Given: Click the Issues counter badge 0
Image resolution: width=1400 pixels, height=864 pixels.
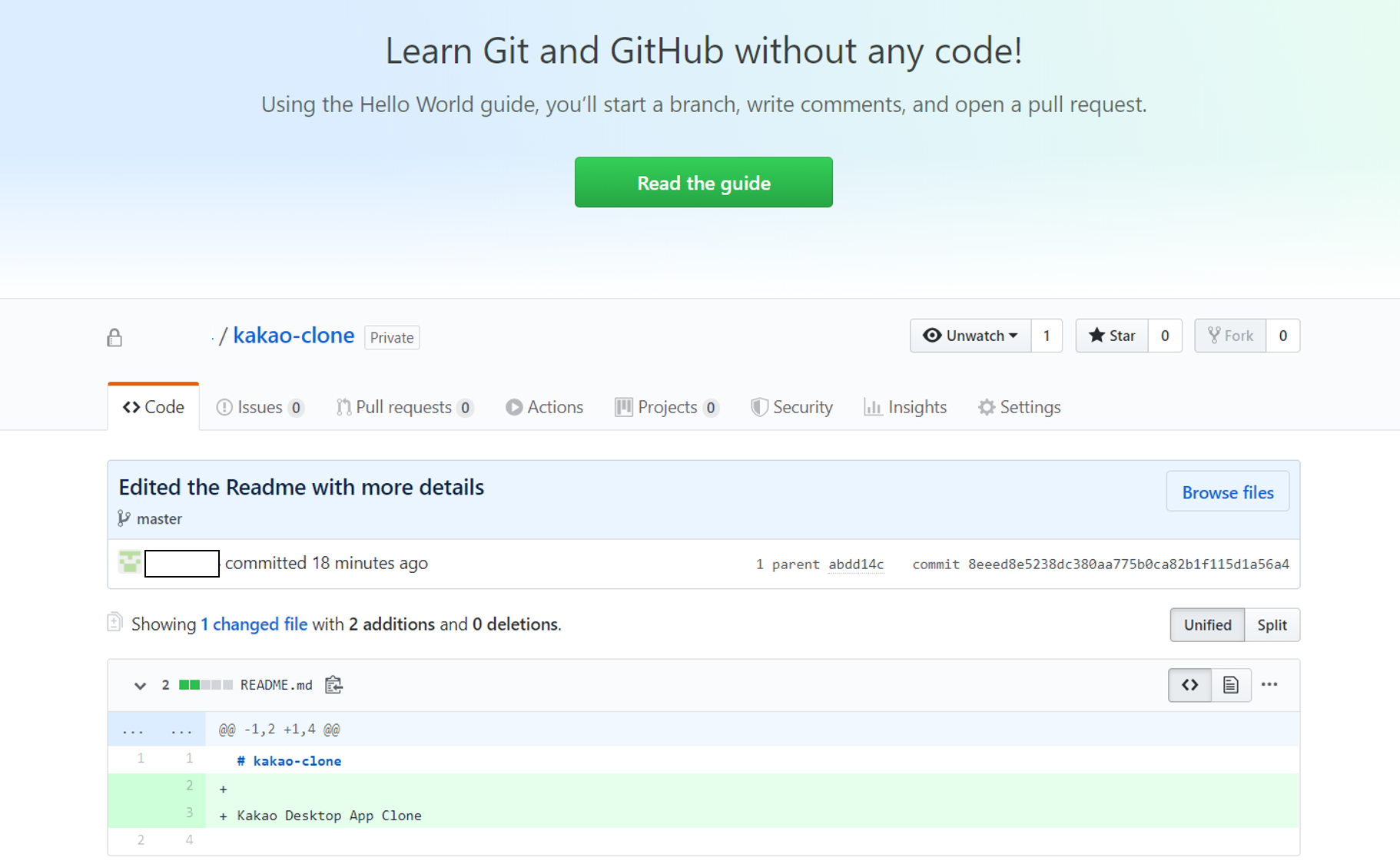Looking at the screenshot, I should [296, 408].
